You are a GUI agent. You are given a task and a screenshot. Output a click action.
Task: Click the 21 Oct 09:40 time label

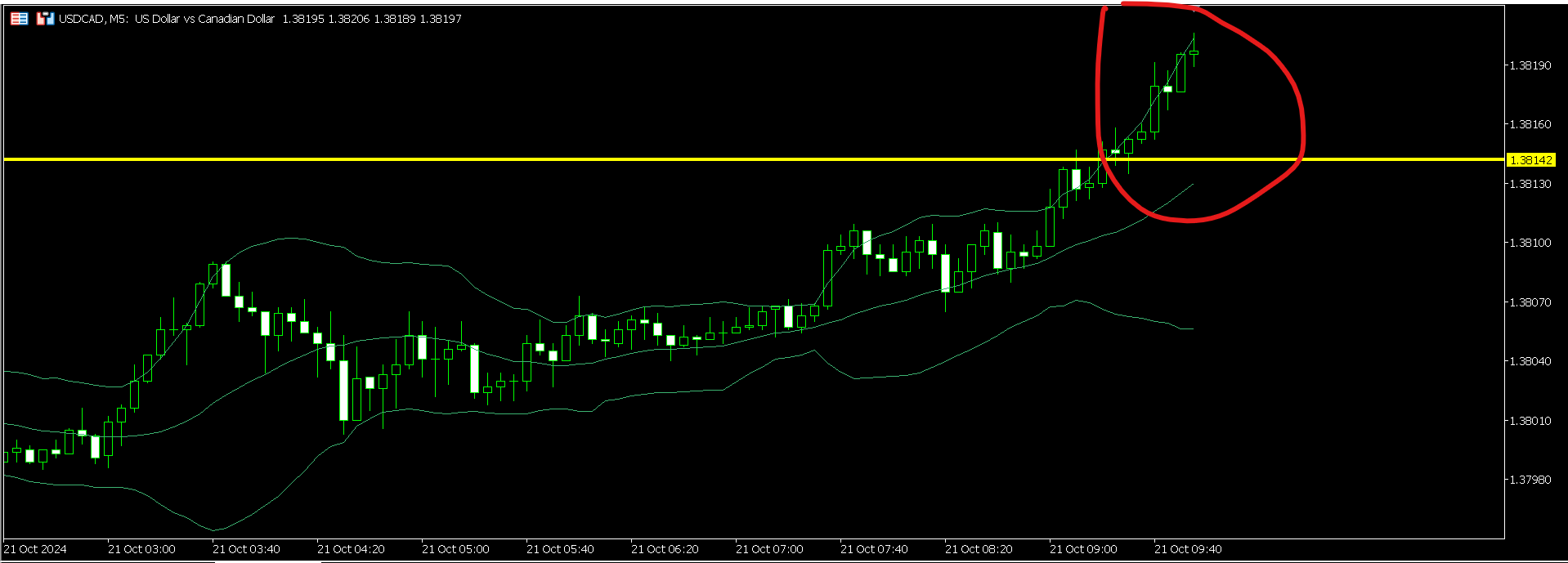pos(1188,549)
